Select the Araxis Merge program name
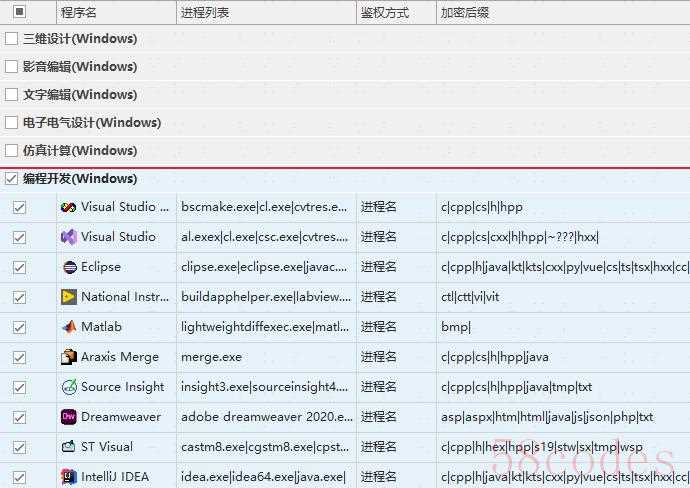The width and height of the screenshot is (690, 488). click(120, 357)
